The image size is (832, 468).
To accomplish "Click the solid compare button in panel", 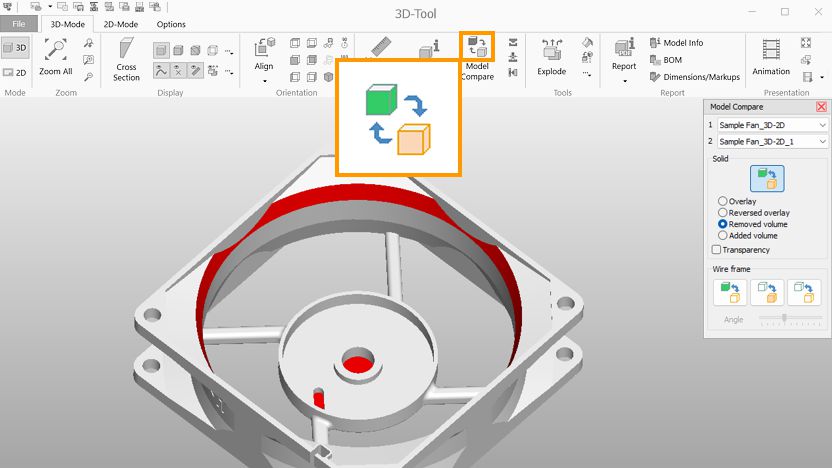I will point(767,178).
